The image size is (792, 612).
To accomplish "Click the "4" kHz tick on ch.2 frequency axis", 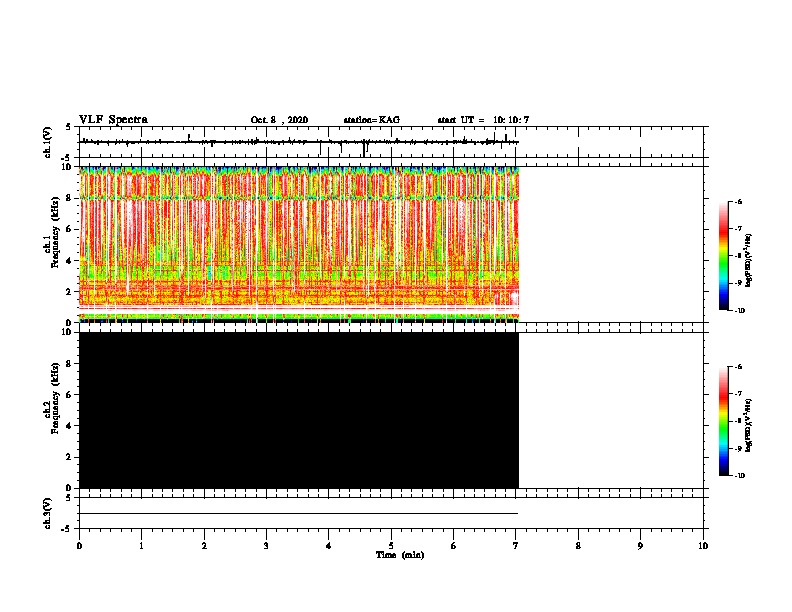I will pos(70,426).
